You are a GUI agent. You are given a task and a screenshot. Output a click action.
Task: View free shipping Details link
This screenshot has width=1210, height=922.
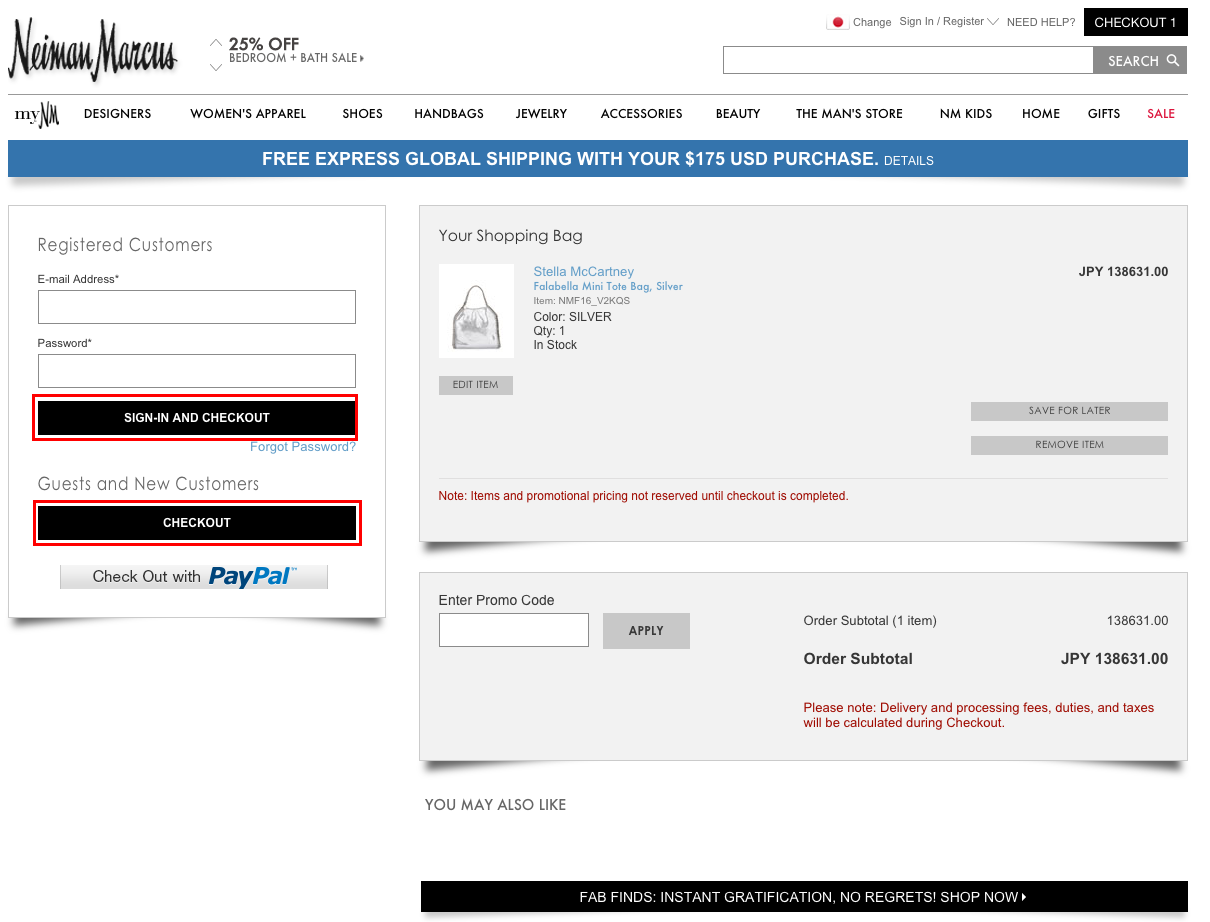909,160
